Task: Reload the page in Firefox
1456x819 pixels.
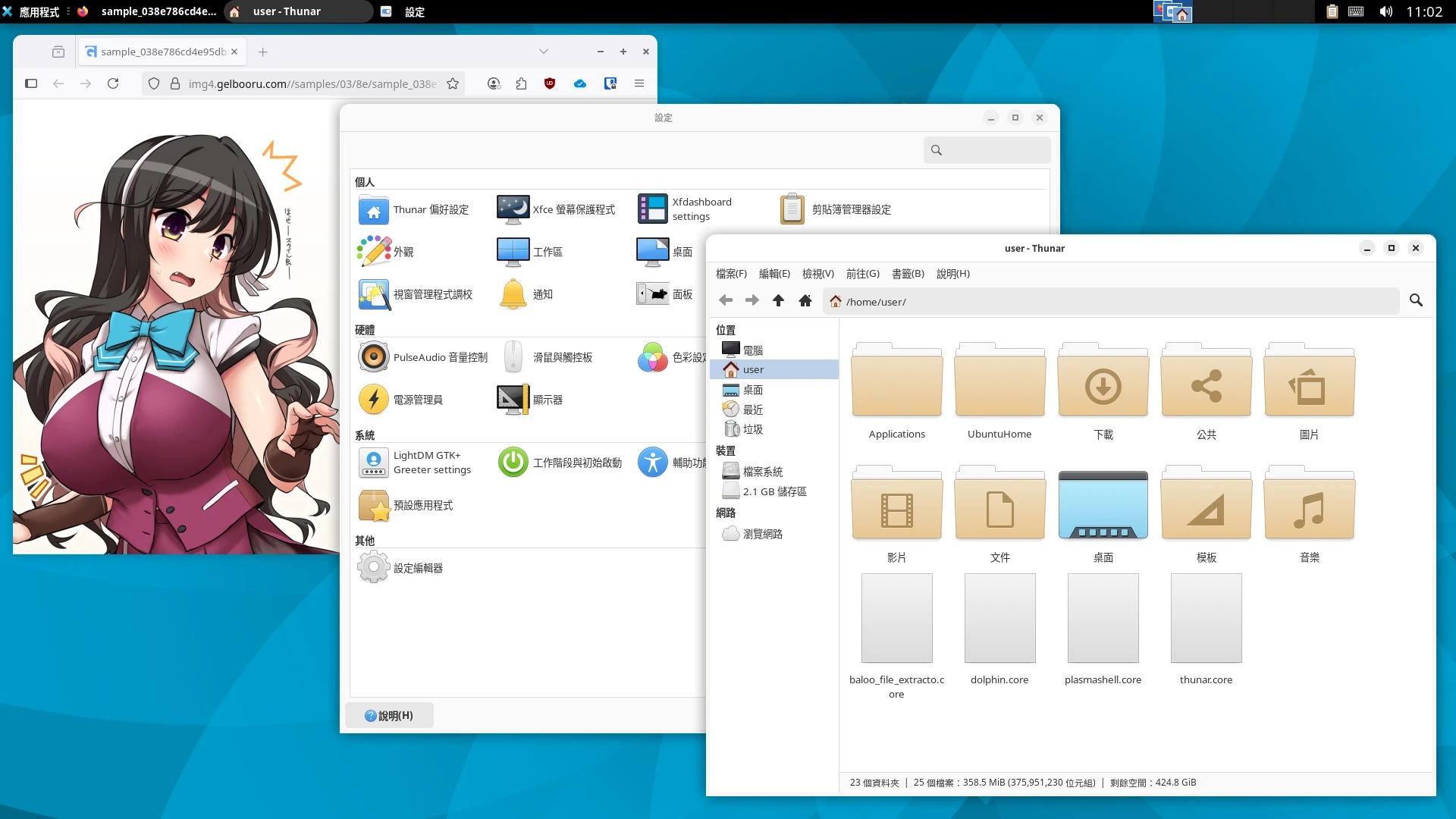Action: pyautogui.click(x=114, y=83)
